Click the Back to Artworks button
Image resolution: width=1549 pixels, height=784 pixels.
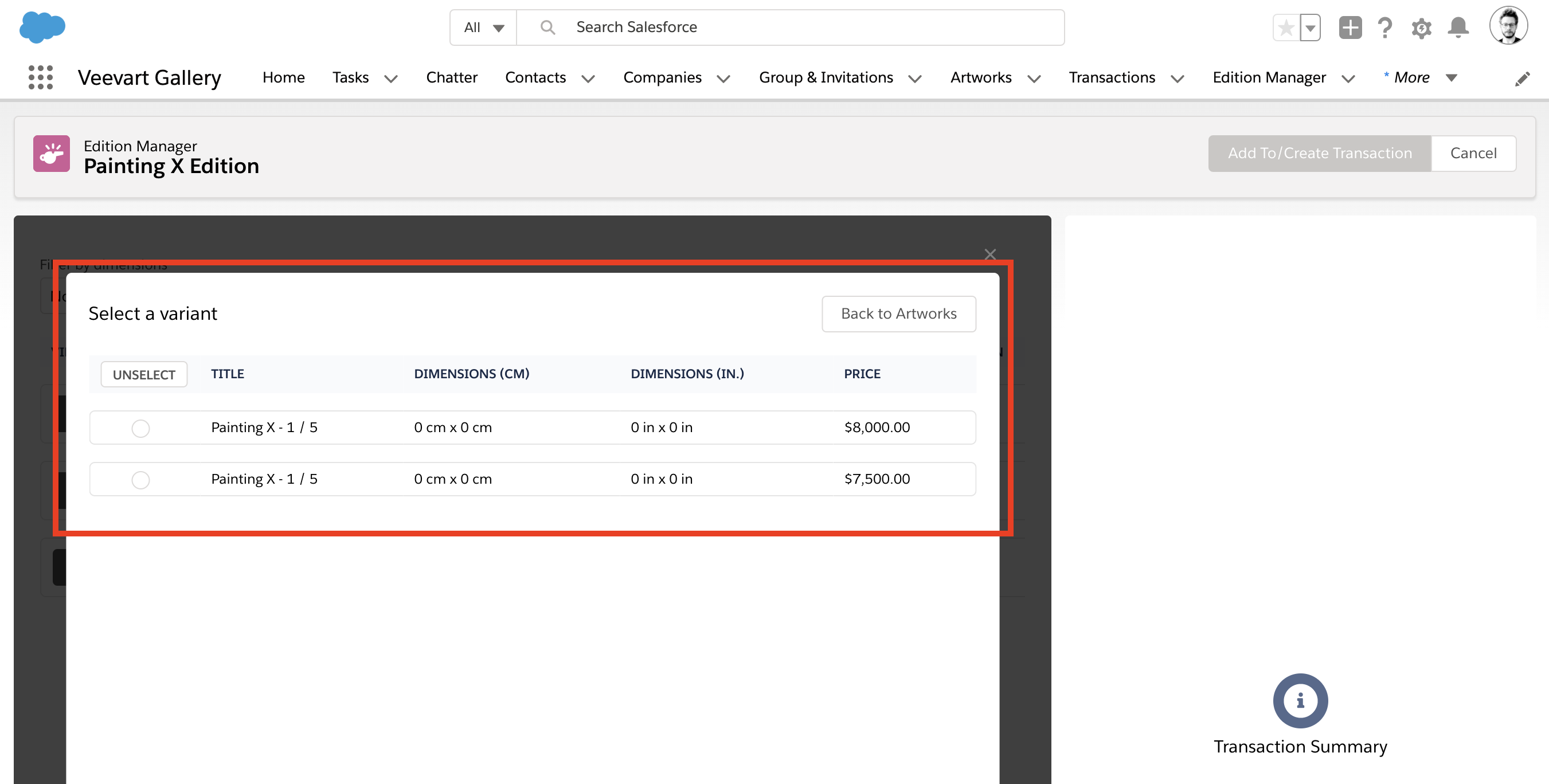pyautogui.click(x=898, y=313)
